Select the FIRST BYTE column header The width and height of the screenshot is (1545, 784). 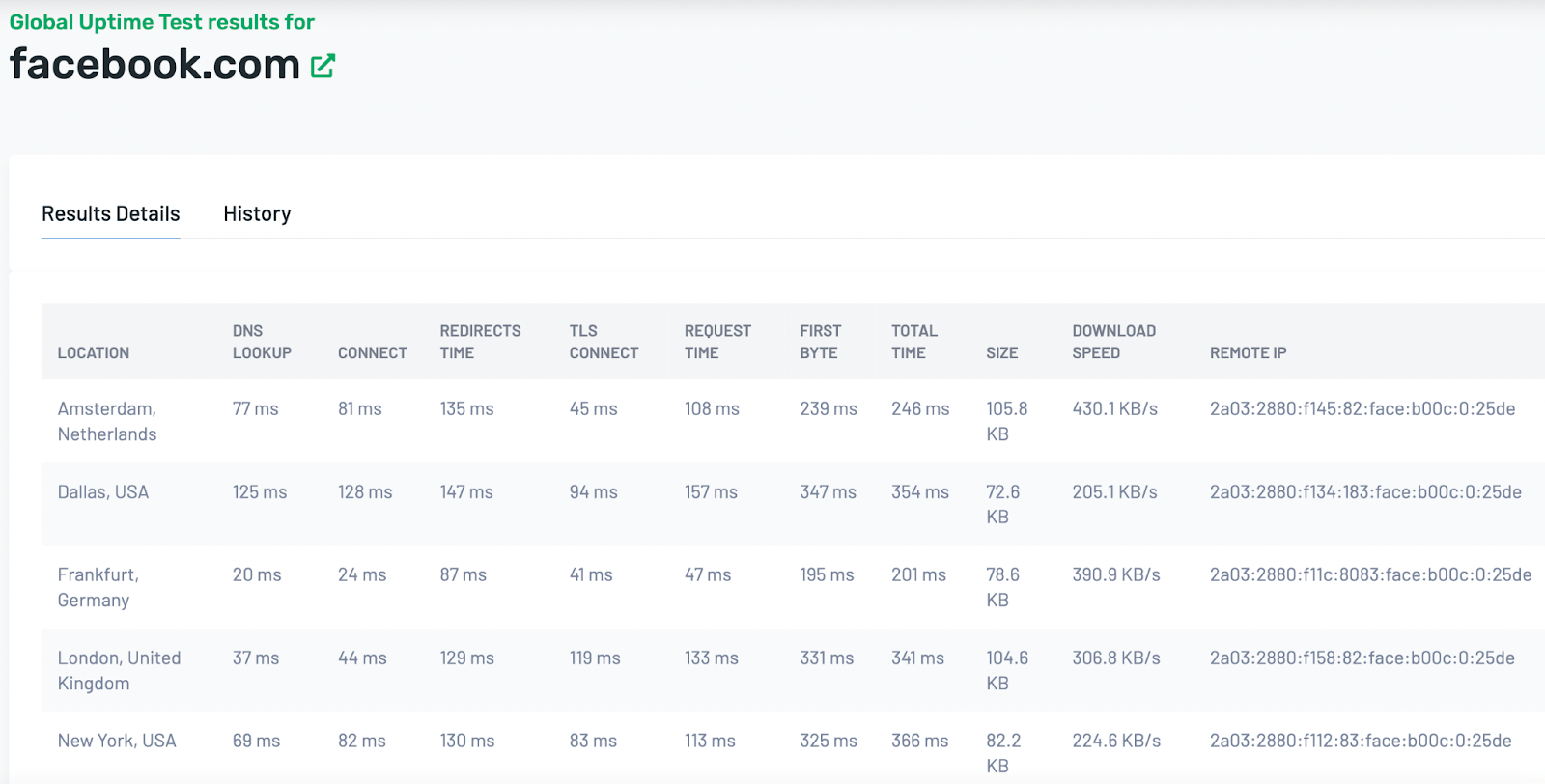point(821,342)
